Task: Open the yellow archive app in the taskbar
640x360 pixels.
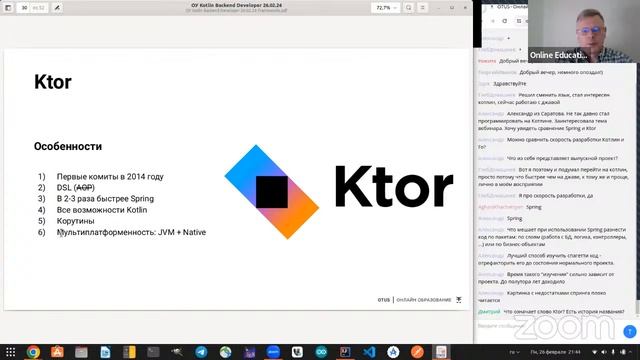Action: coord(129,352)
